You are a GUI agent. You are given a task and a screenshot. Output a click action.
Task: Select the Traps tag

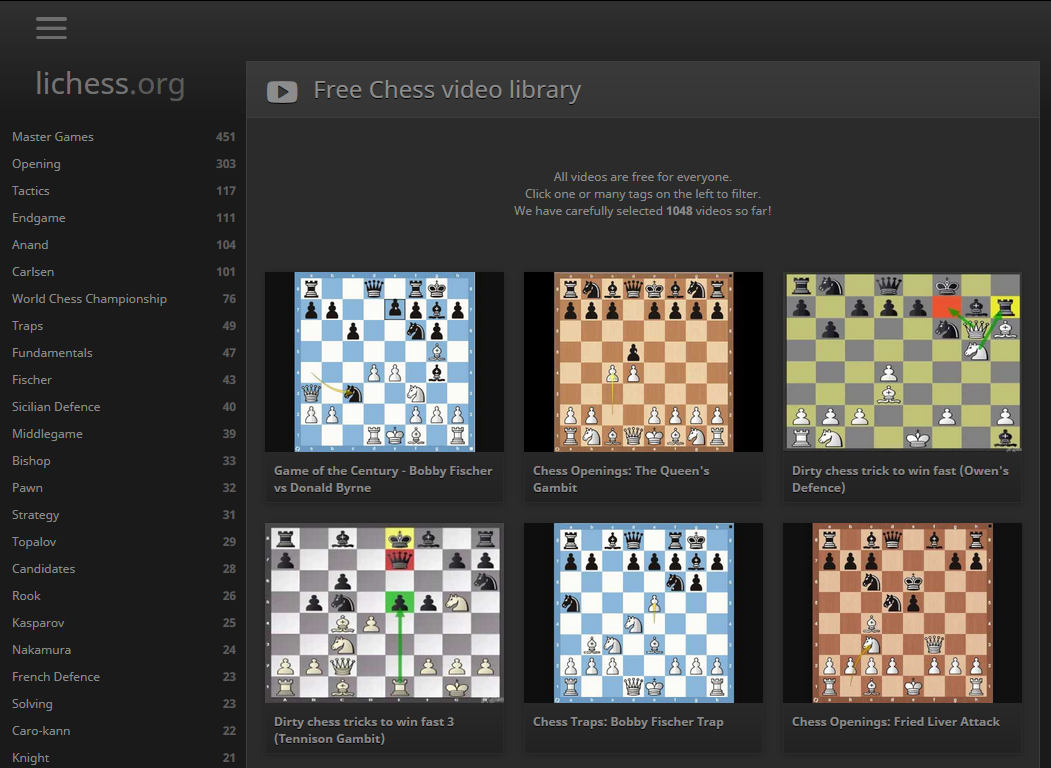(x=123, y=326)
